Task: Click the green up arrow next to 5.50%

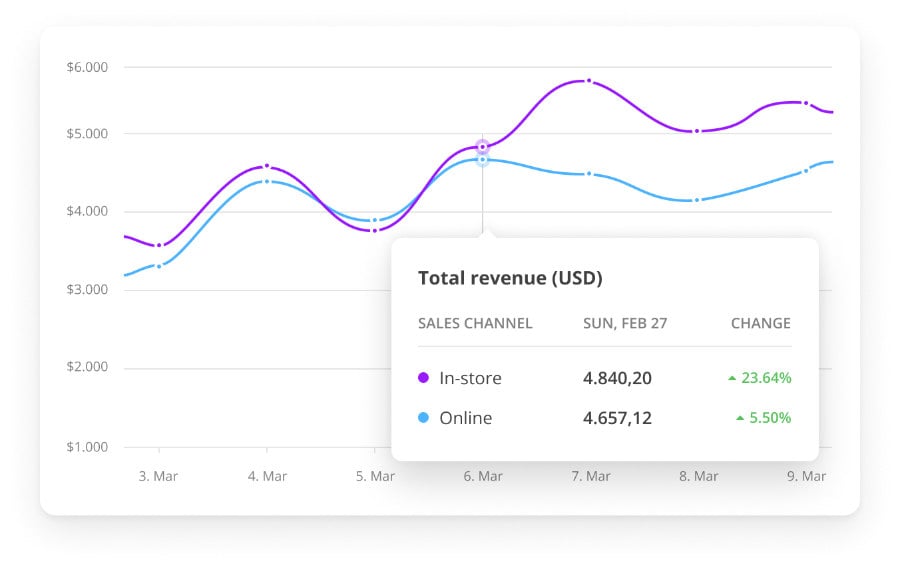Action: [x=740, y=419]
